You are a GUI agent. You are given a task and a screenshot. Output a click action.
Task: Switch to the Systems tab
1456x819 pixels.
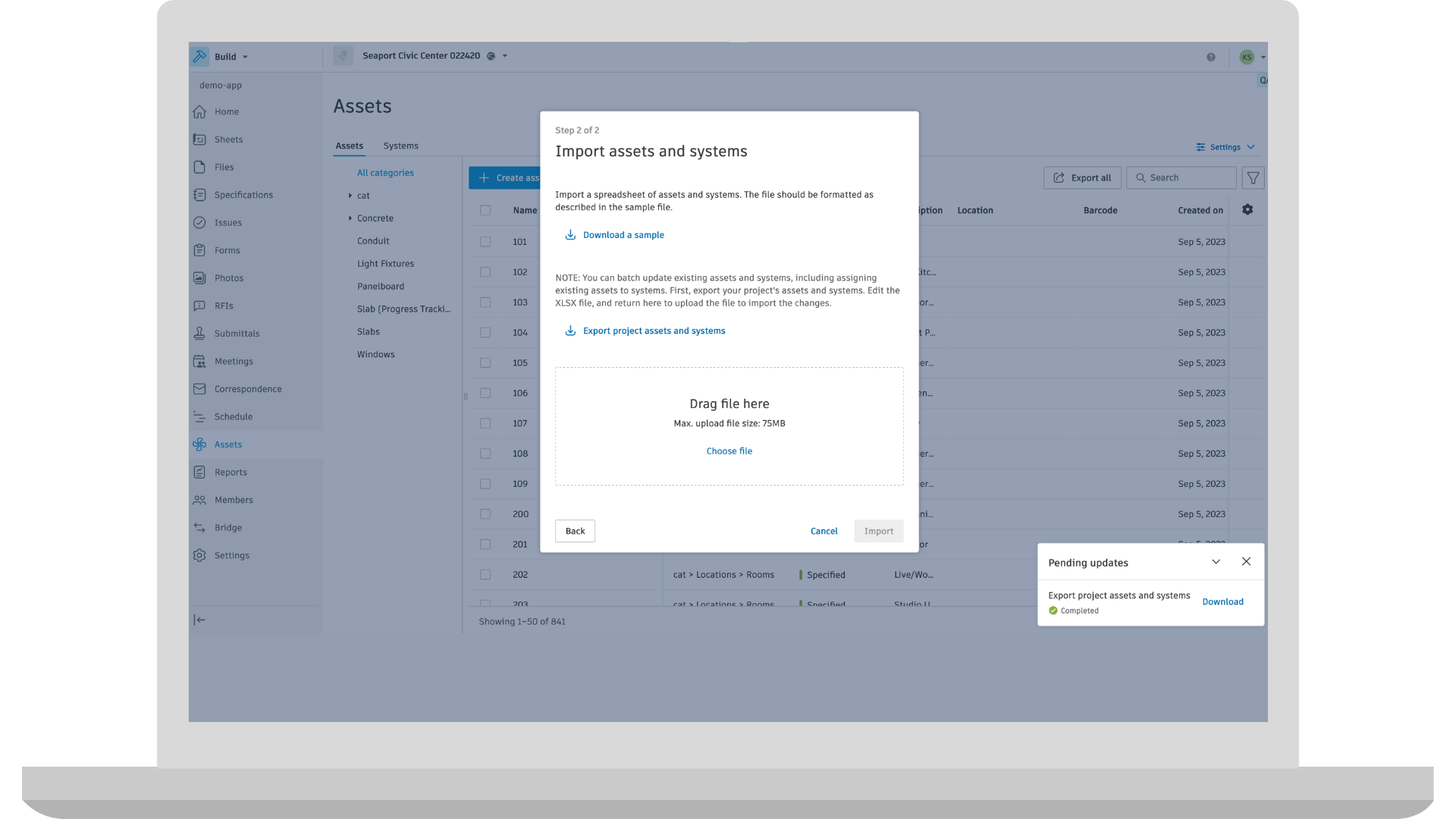[400, 146]
